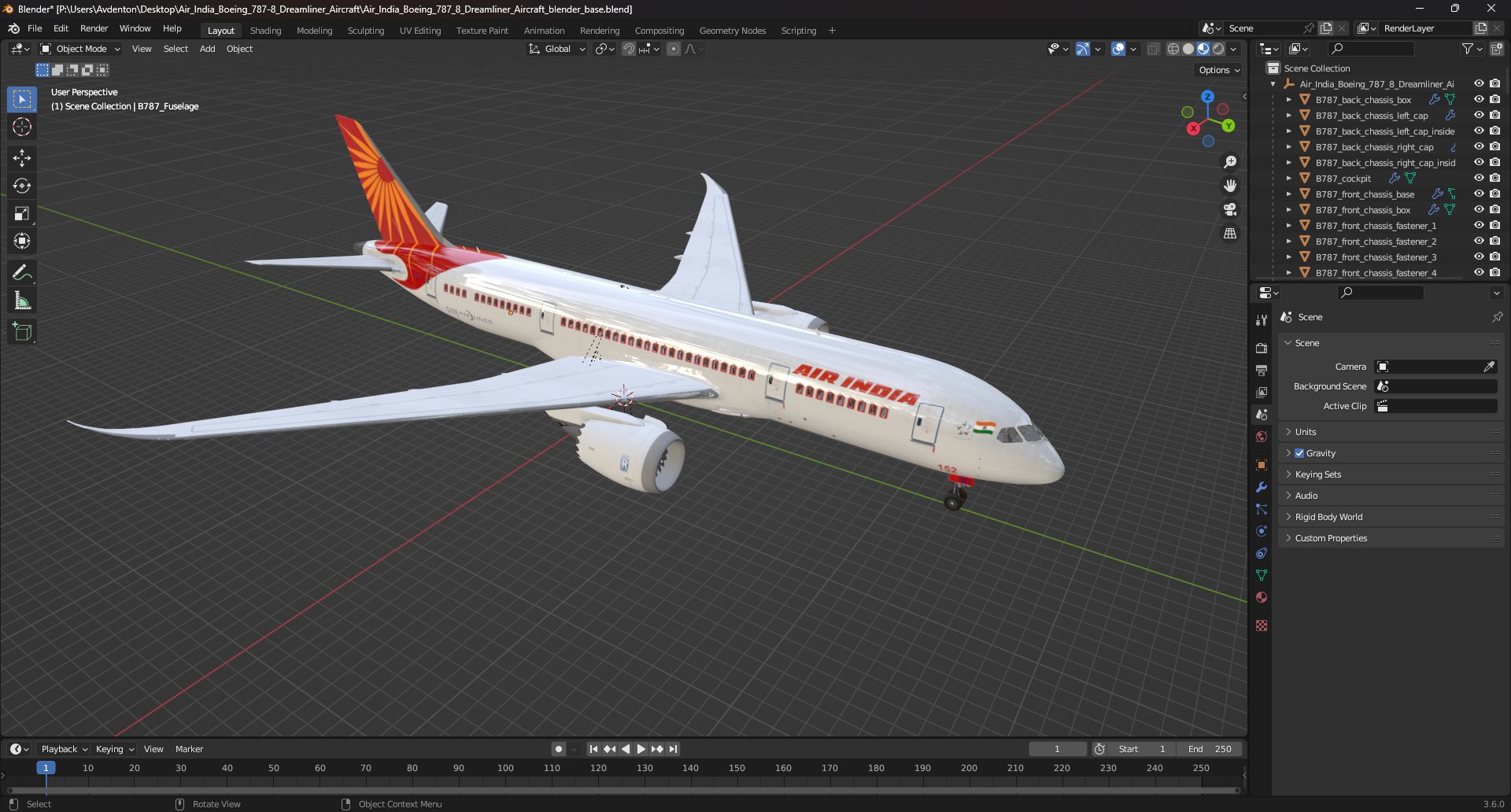This screenshot has height=812, width=1511.
Task: Click the Zoom magnifier in viewport
Action: (x=1229, y=162)
